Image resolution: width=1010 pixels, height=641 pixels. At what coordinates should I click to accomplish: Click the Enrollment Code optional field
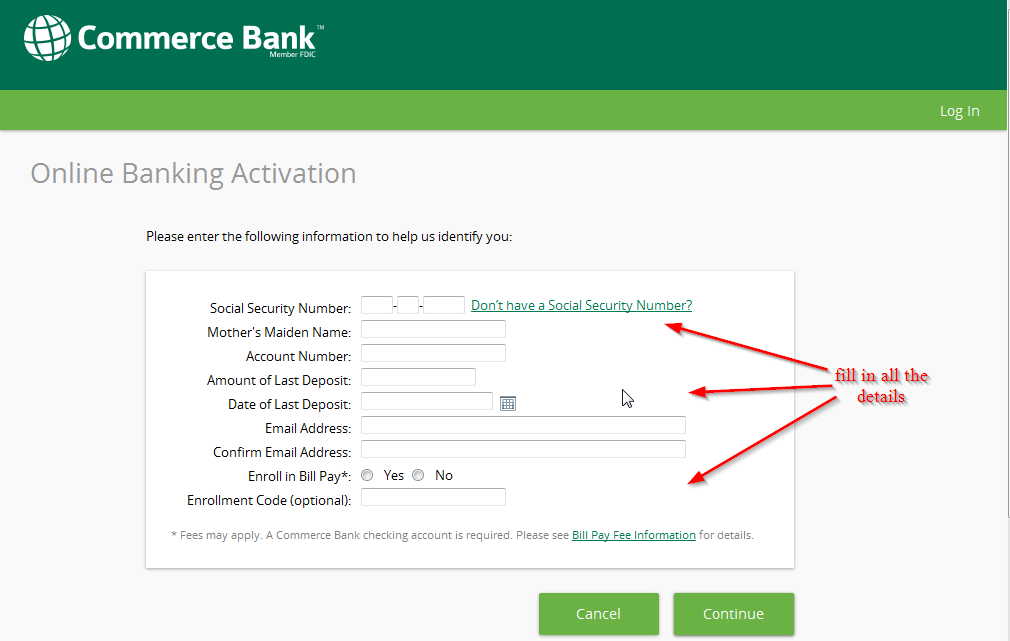point(433,497)
